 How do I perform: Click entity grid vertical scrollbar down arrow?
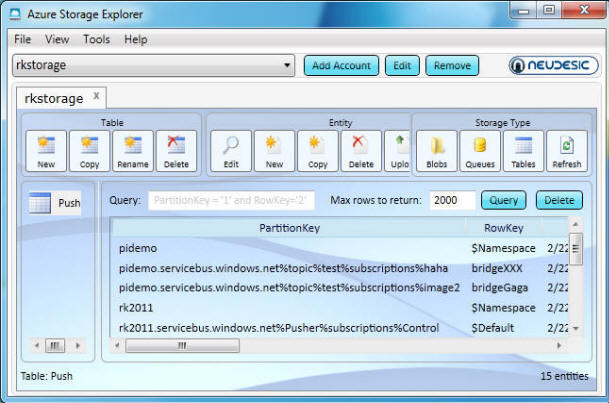[x=576, y=328]
